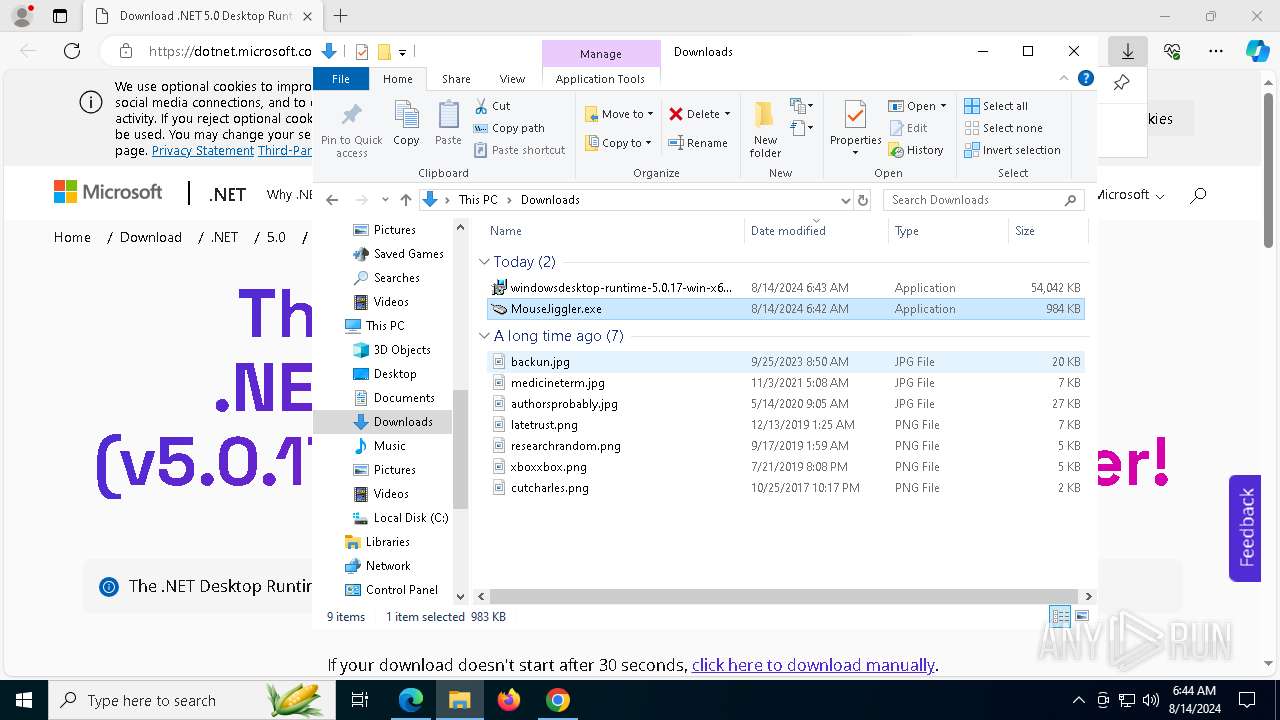This screenshot has height=720, width=1280.
Task: Open the Copy to dropdown
Action: coord(619,143)
